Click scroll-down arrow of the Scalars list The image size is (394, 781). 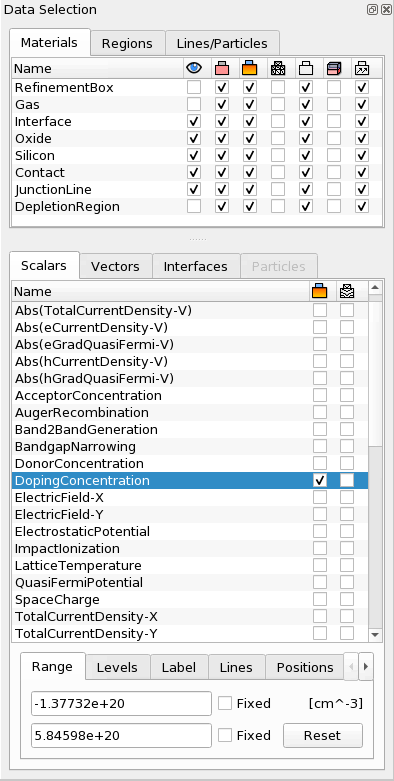376,636
